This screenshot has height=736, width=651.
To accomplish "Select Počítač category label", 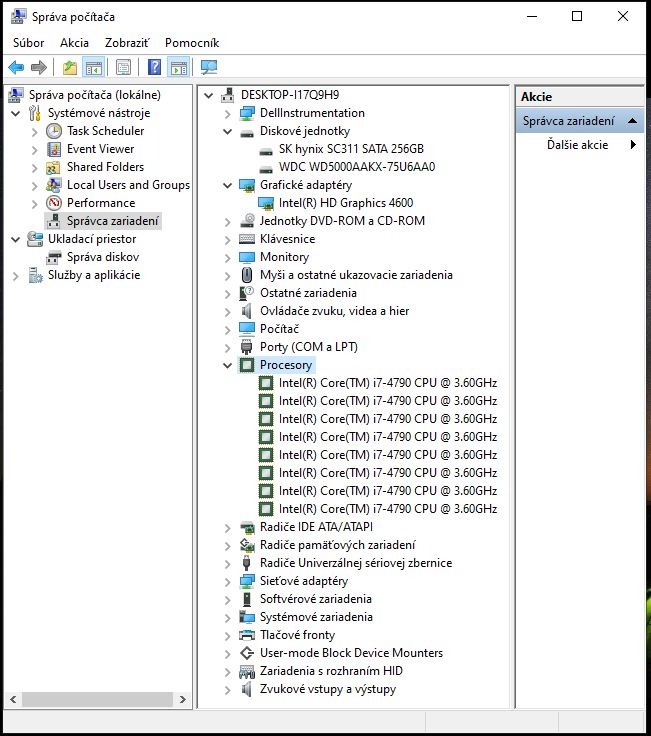I will (x=279, y=329).
